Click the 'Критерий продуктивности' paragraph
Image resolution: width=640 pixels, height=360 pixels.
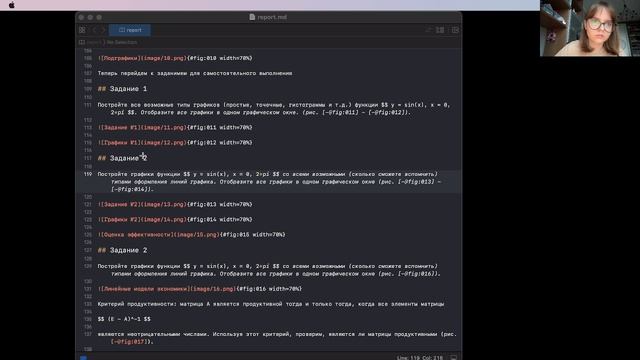271,304
